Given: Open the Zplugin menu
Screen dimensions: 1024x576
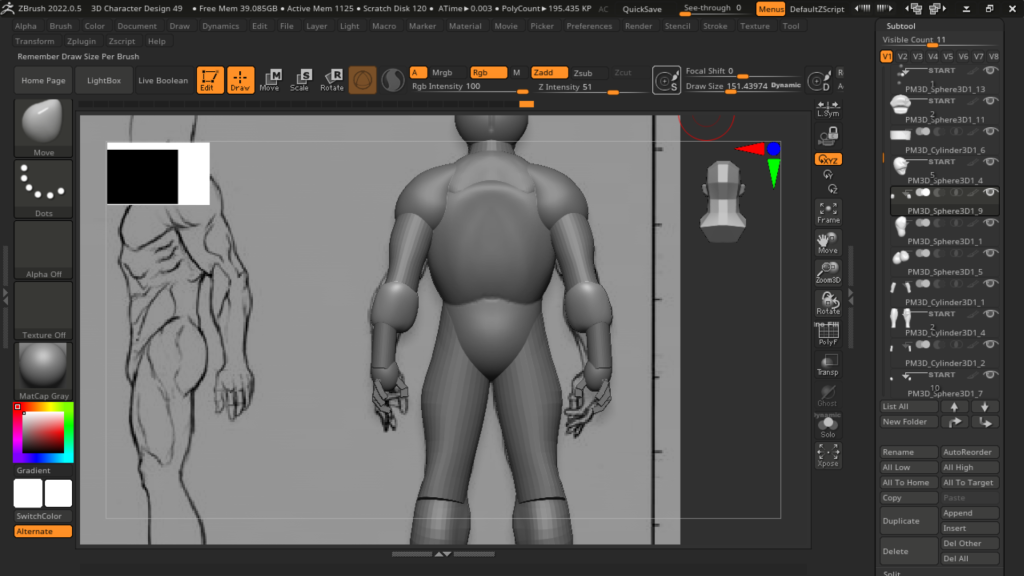Looking at the screenshot, I should 82,41.
